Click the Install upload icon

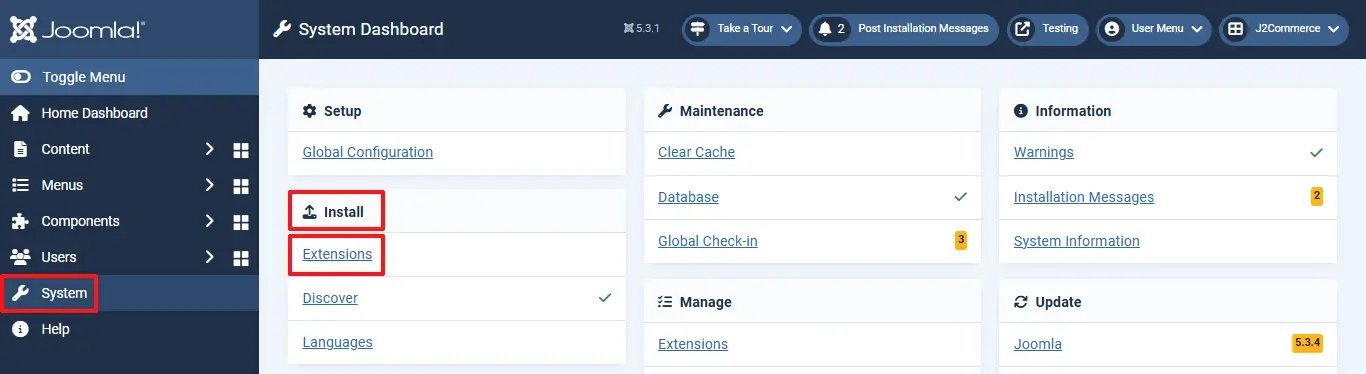(310, 212)
